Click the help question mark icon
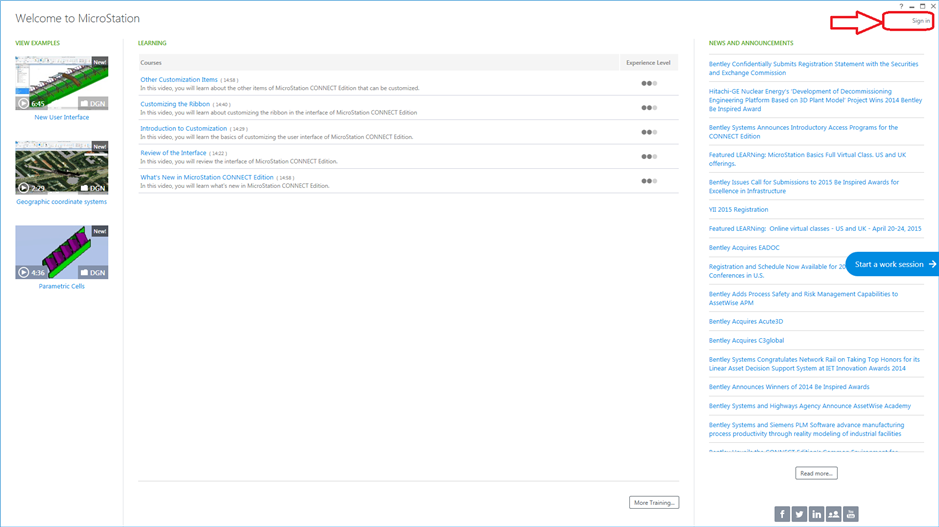Viewport: 939px width, 527px height. 901,6
